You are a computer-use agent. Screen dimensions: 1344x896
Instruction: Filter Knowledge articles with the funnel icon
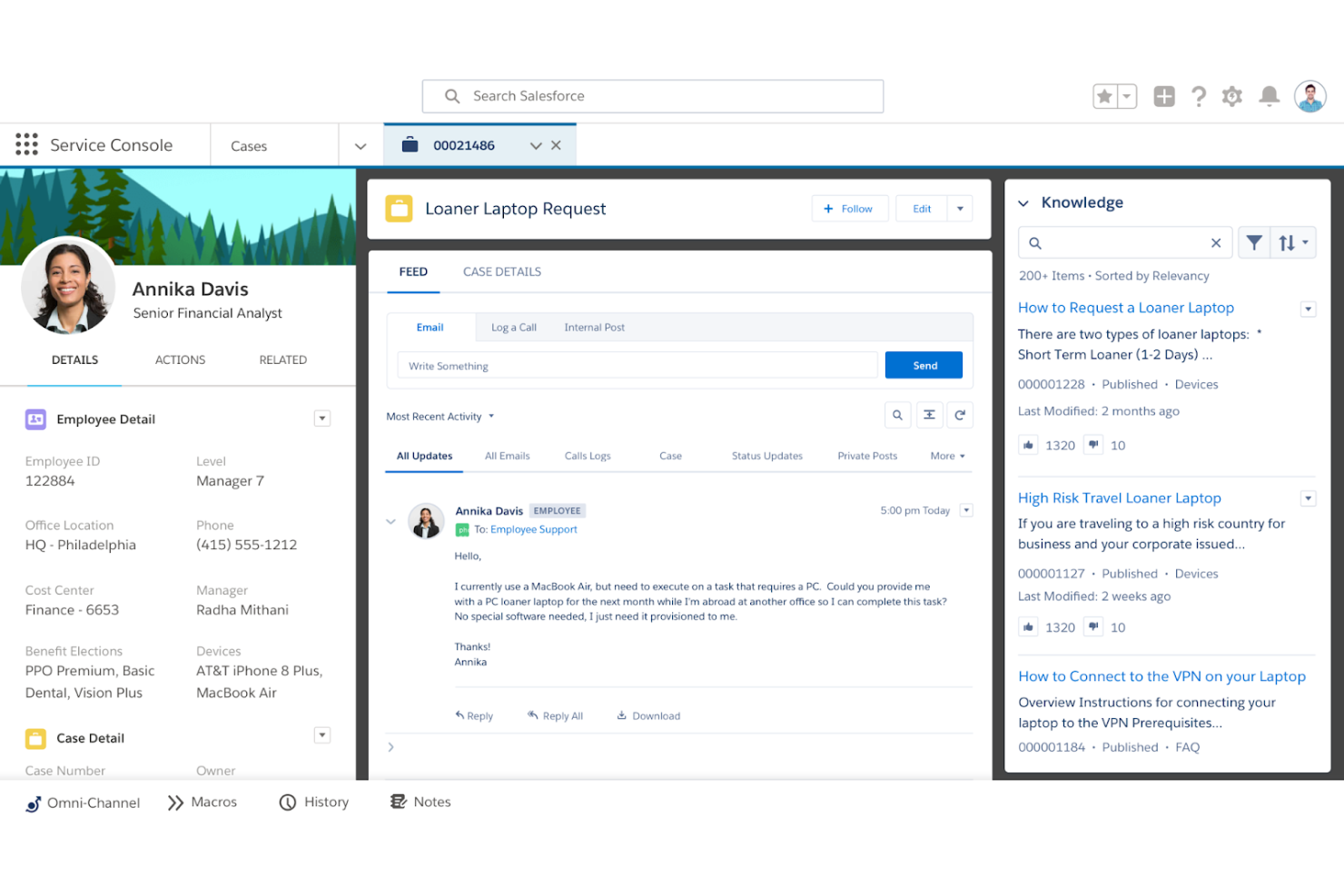click(1254, 242)
